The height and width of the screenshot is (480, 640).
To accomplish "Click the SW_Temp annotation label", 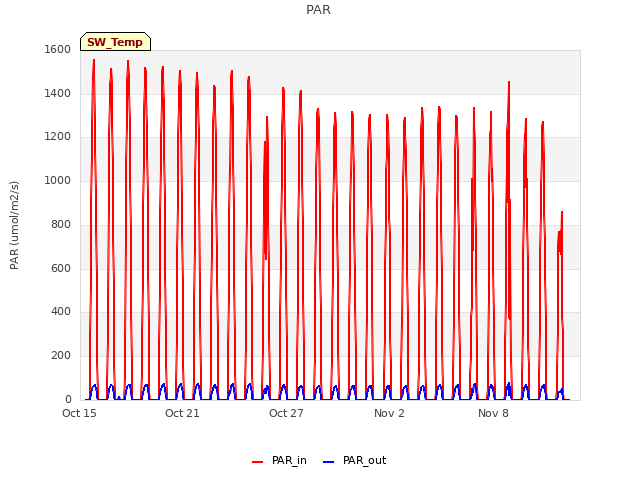I will click(x=115, y=42).
